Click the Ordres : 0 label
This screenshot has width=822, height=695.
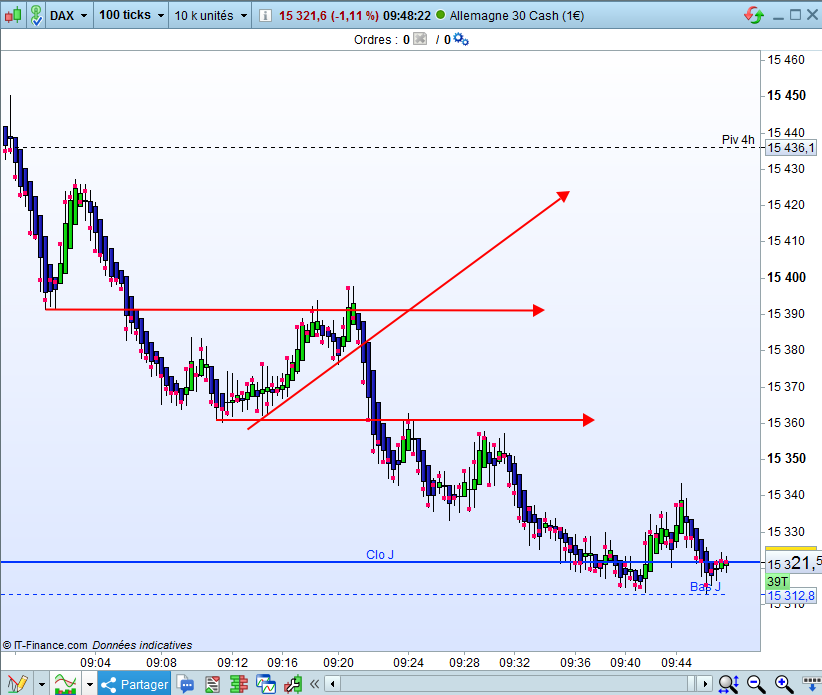pos(382,40)
